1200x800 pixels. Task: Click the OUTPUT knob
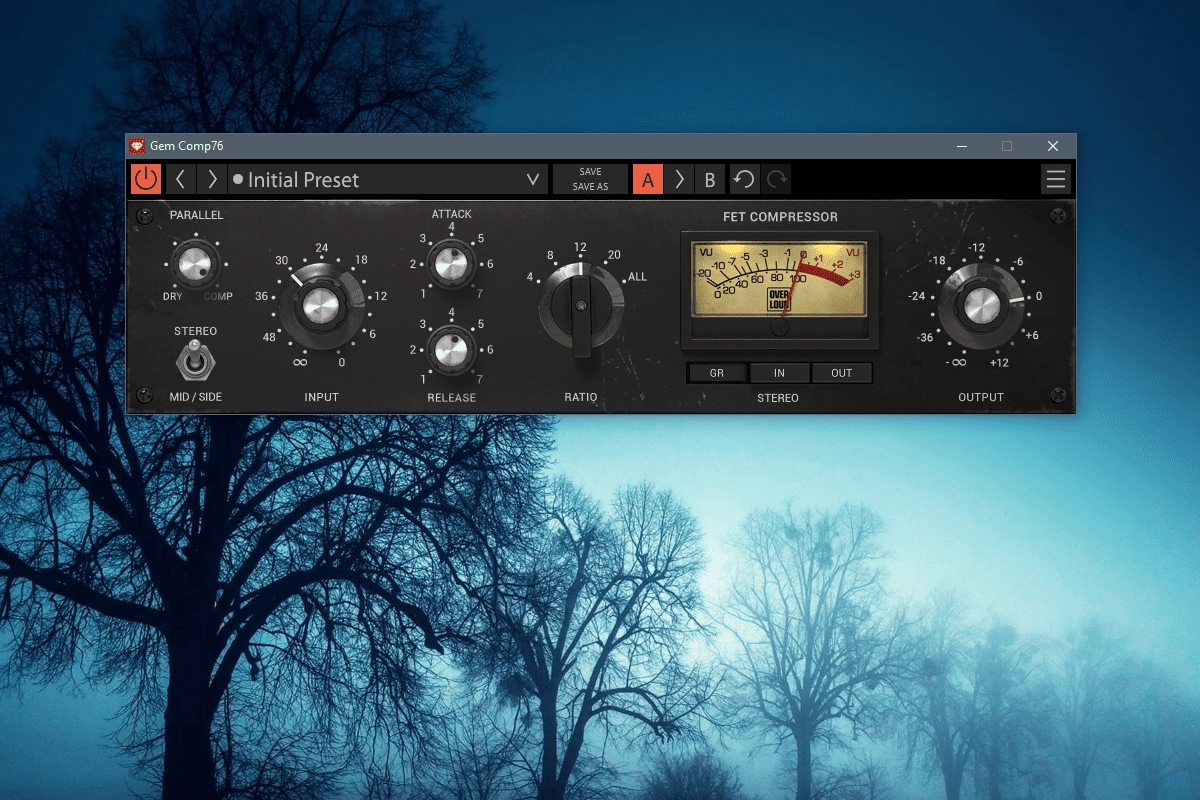pyautogui.click(x=981, y=304)
